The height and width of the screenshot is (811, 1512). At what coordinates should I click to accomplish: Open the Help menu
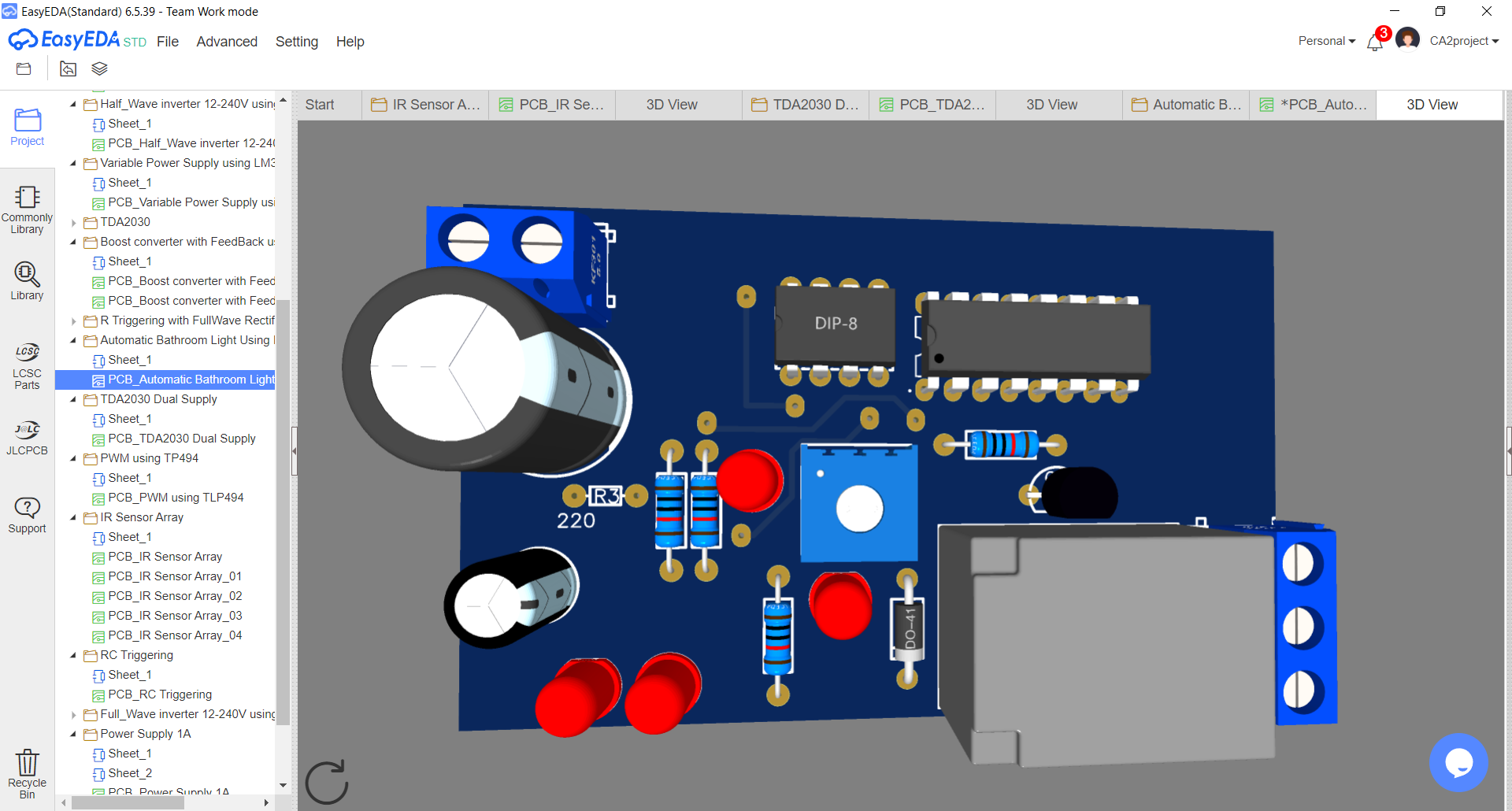coord(350,42)
